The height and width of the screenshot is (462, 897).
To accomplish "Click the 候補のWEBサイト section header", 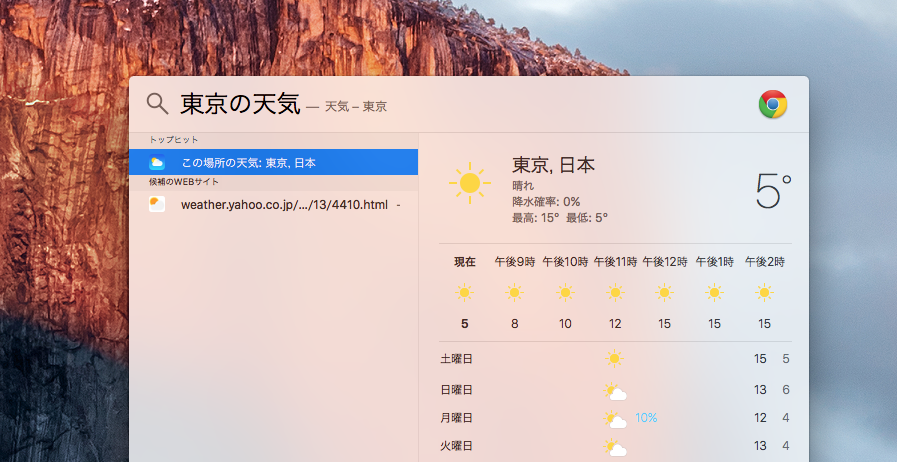I will coord(184,182).
